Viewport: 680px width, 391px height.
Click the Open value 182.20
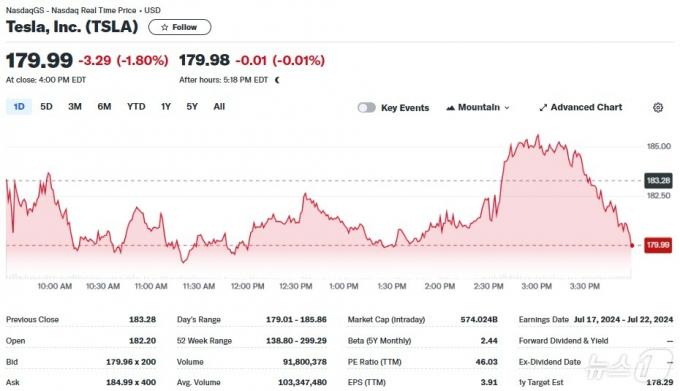[x=142, y=341]
